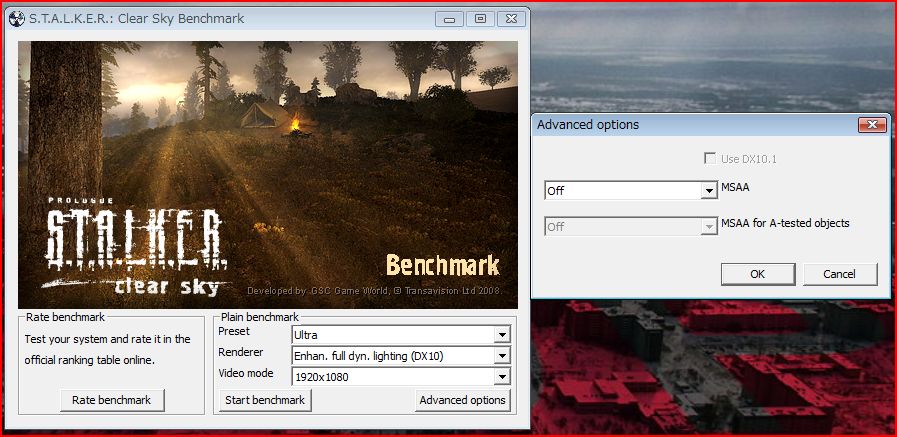Click the 'Rate benchmark' group title text
Screen dimensions: 897x437
coord(65,317)
